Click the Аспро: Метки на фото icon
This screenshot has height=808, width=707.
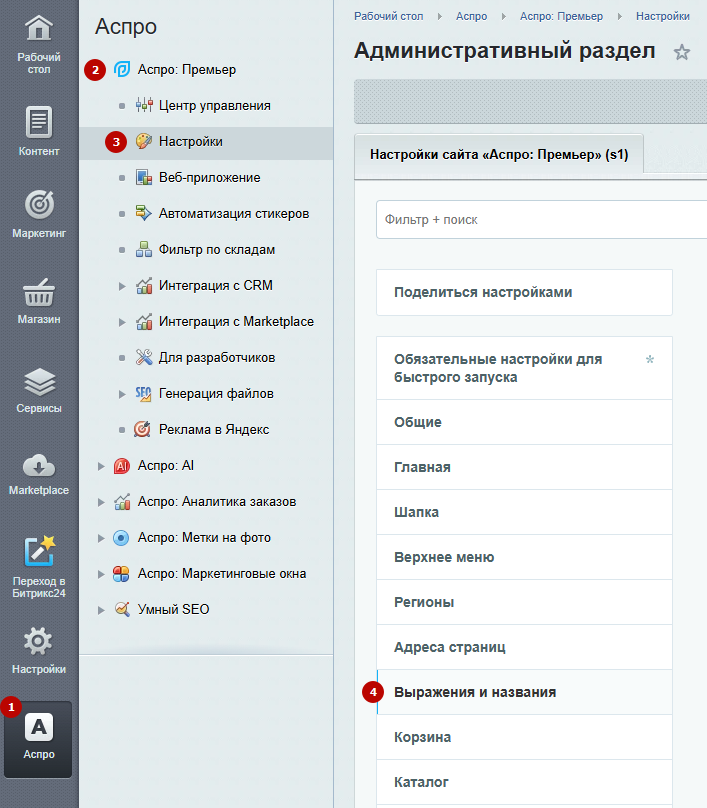tap(121, 538)
